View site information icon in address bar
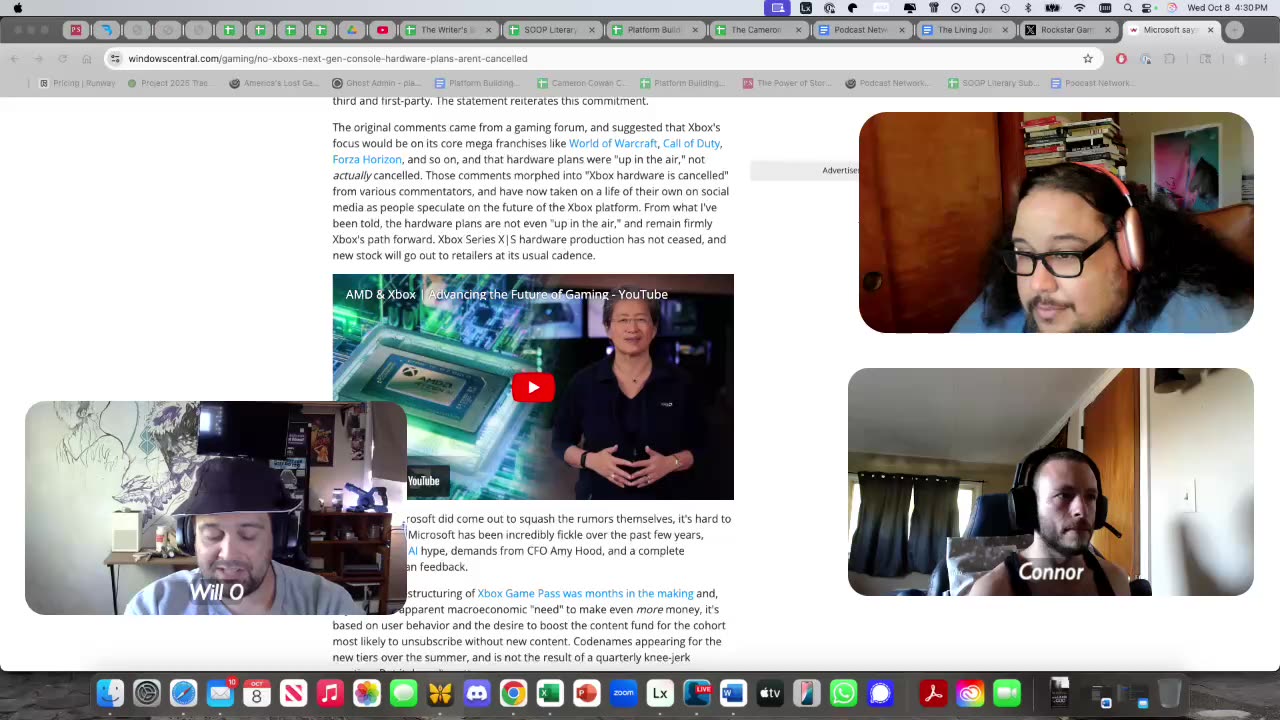Viewport: 1280px width, 720px height. pyautogui.click(x=115, y=58)
